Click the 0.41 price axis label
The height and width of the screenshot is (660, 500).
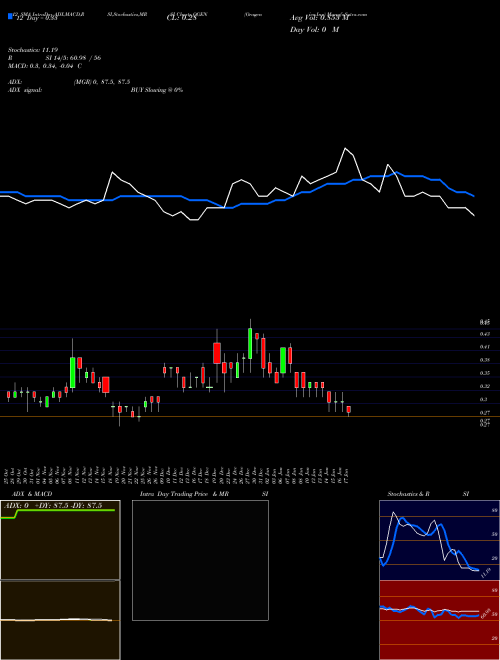(484, 347)
